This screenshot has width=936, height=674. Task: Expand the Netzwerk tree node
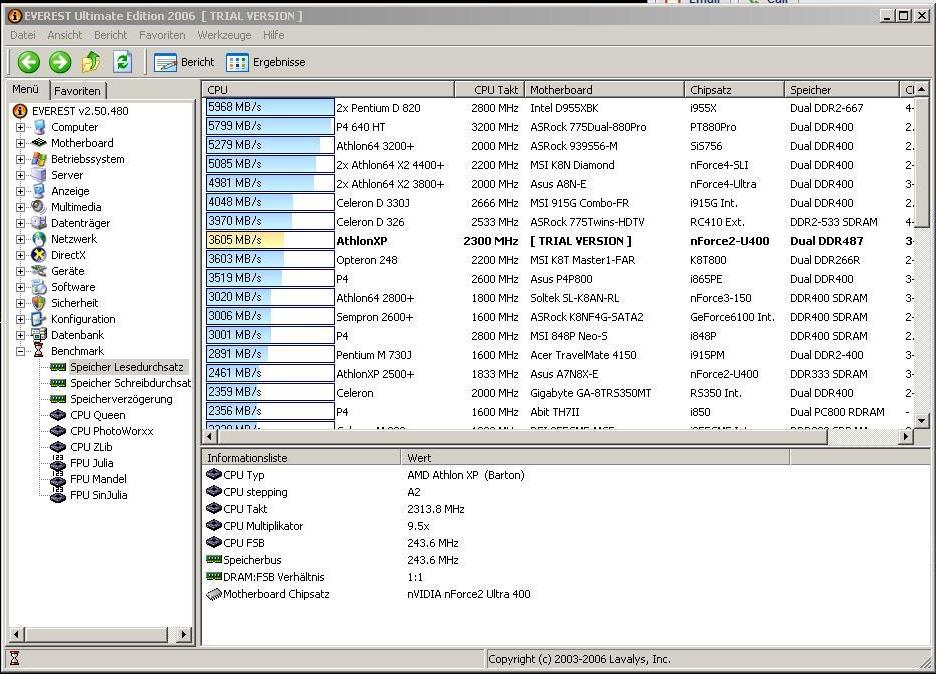pyautogui.click(x=20, y=239)
